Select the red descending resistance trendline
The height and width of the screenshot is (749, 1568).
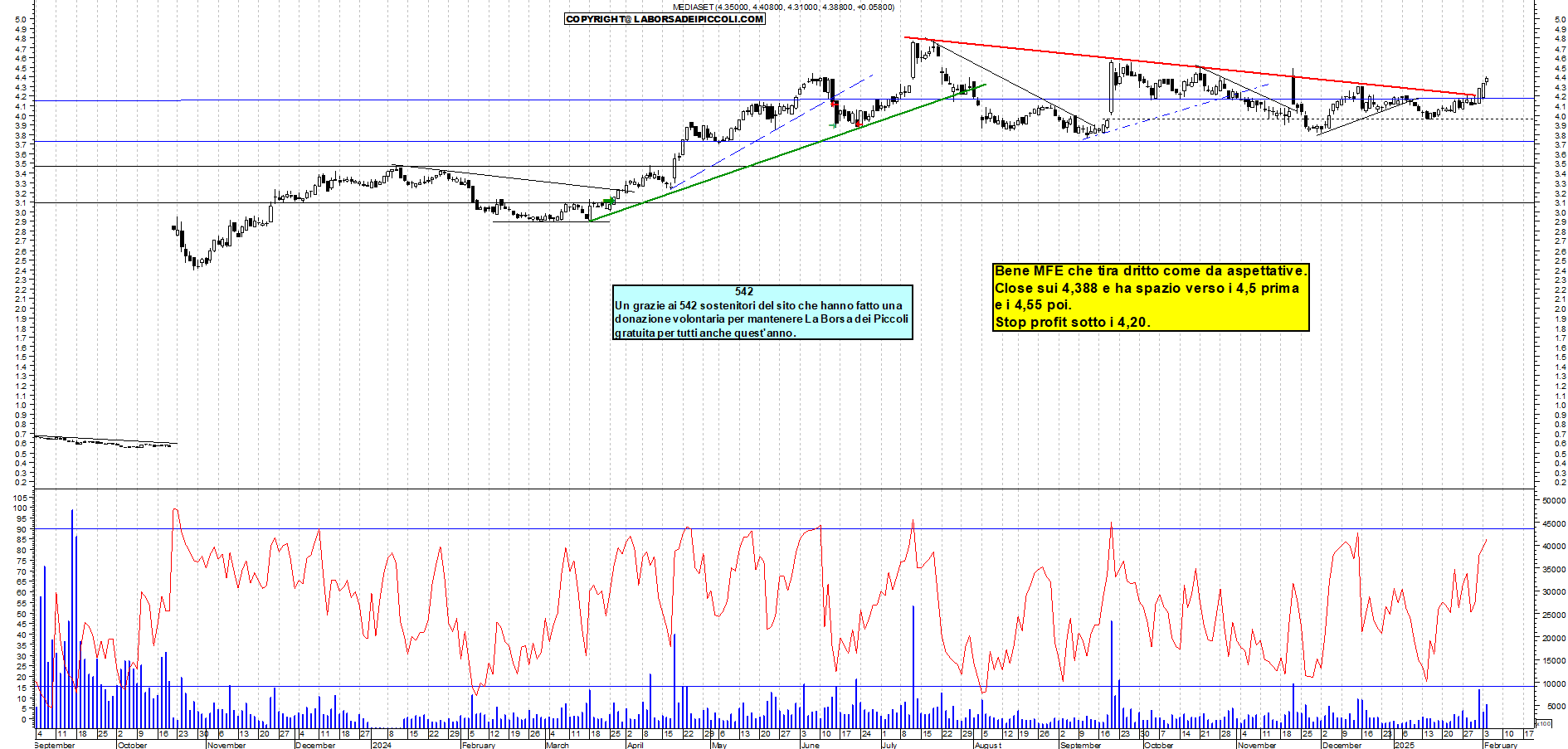coord(1191,67)
